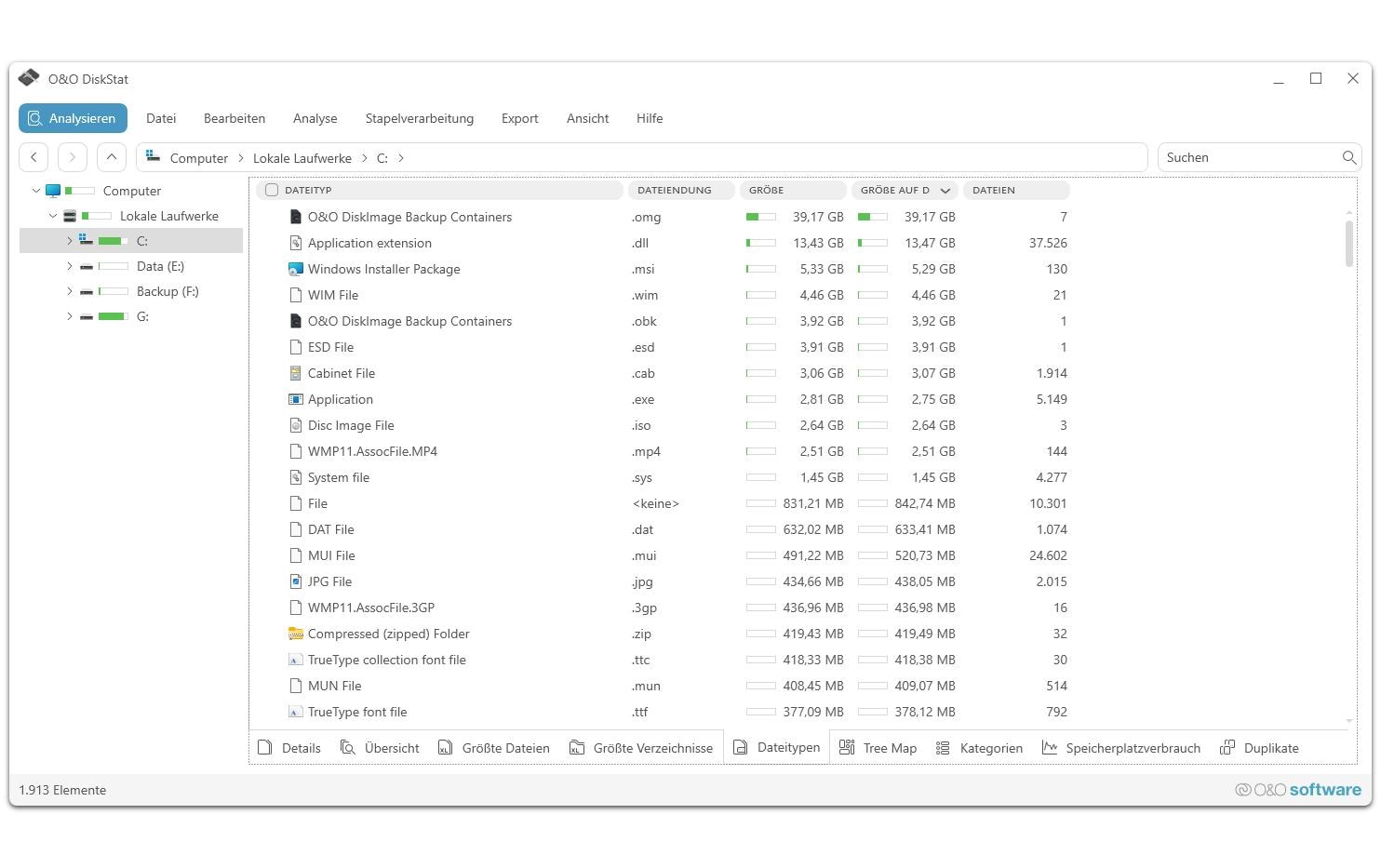
Task: Switch to the Duplikate tab
Action: click(x=1259, y=748)
